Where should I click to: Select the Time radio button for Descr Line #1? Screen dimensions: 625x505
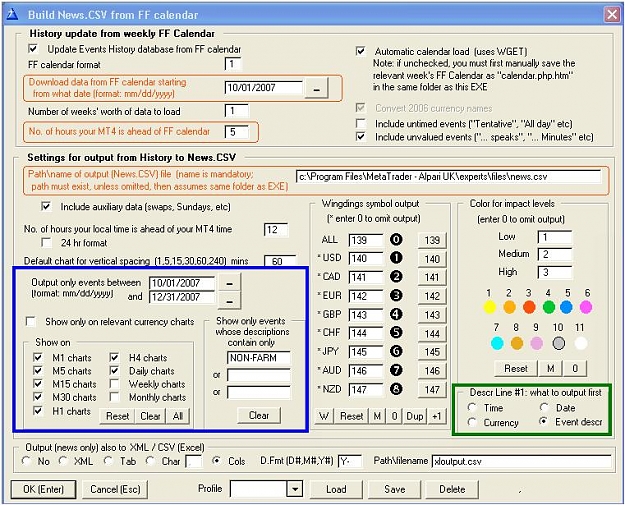(x=472, y=407)
